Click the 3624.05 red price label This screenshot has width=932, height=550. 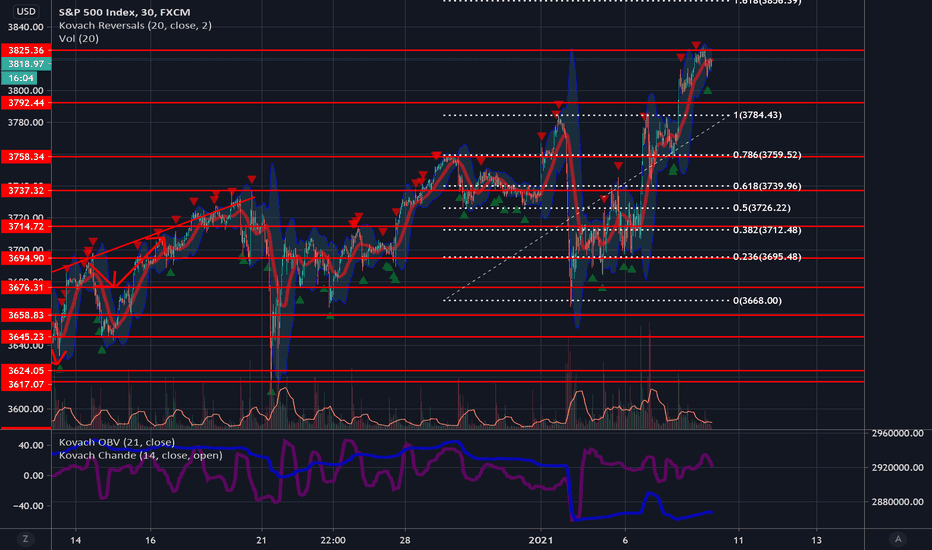coord(26,370)
